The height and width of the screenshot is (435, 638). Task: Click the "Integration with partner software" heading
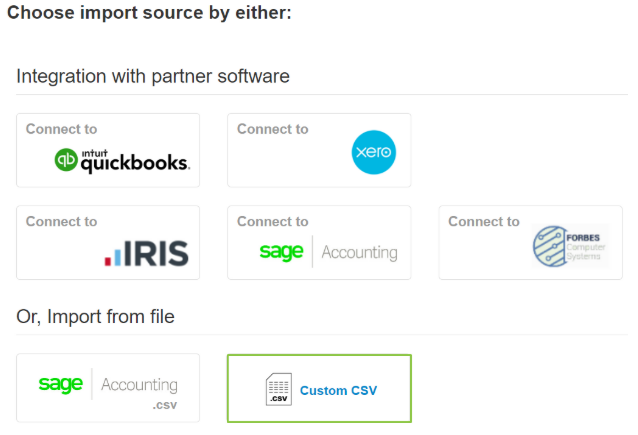tap(153, 76)
